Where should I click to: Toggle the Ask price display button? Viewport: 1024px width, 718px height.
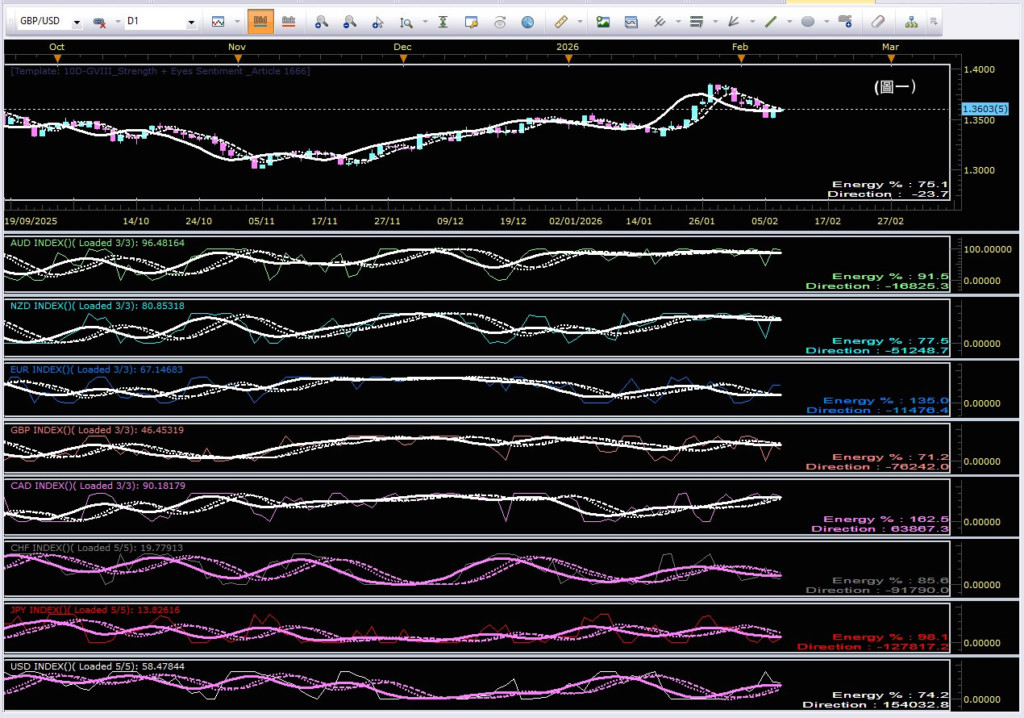click(x=289, y=21)
